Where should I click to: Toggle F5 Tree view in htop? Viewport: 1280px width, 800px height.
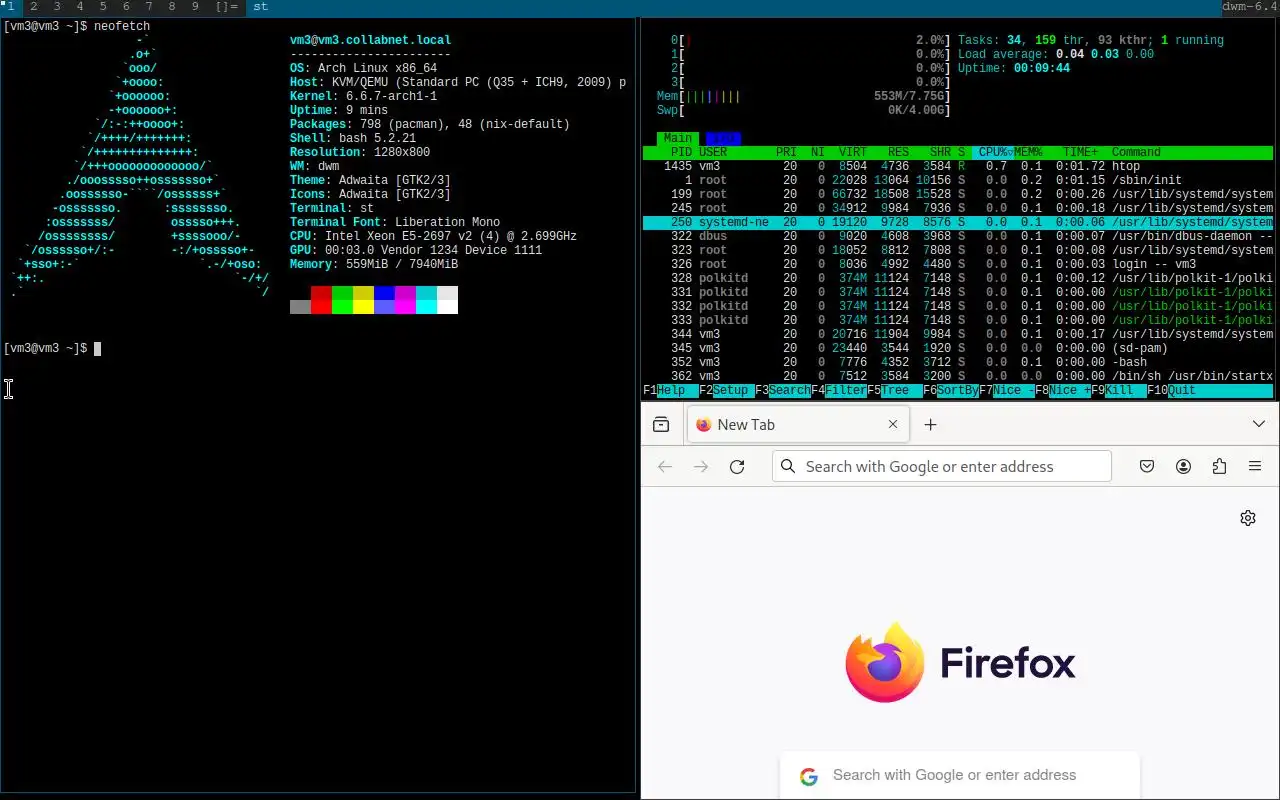895,390
